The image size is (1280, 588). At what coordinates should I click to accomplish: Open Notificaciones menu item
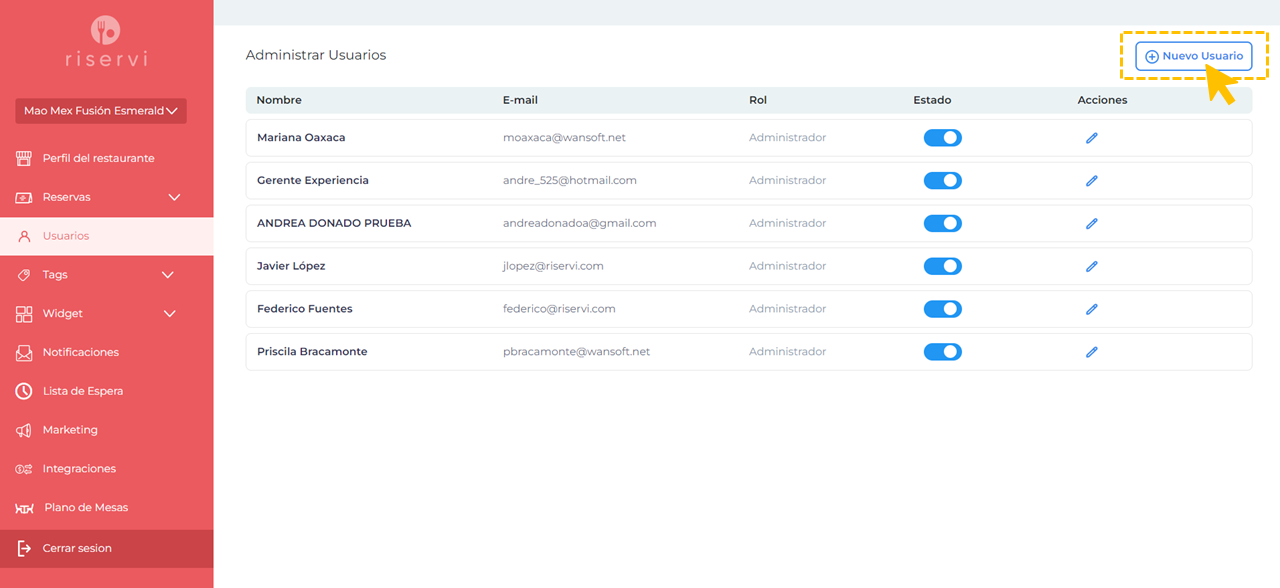click(x=107, y=353)
